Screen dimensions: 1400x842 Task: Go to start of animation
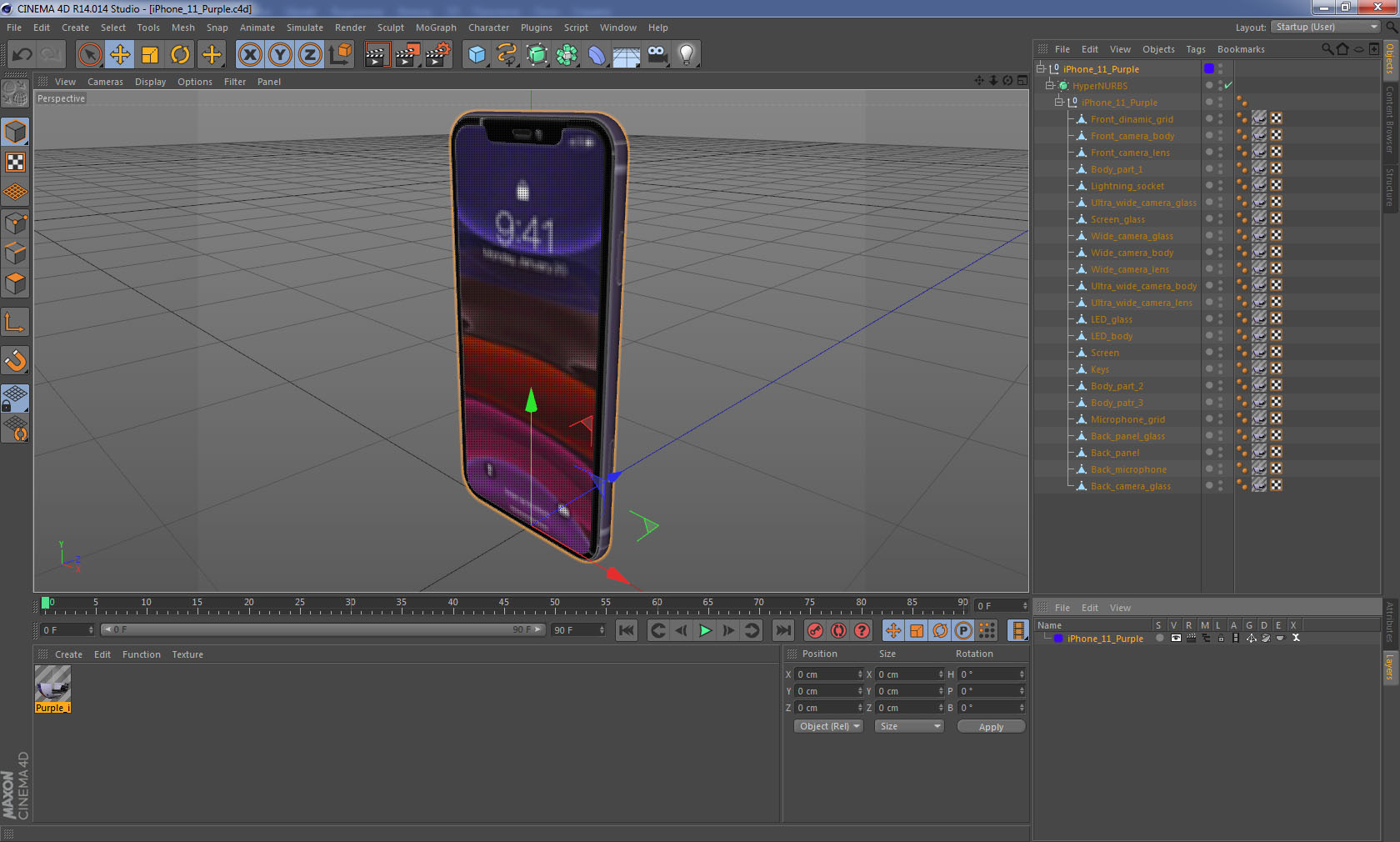click(627, 630)
